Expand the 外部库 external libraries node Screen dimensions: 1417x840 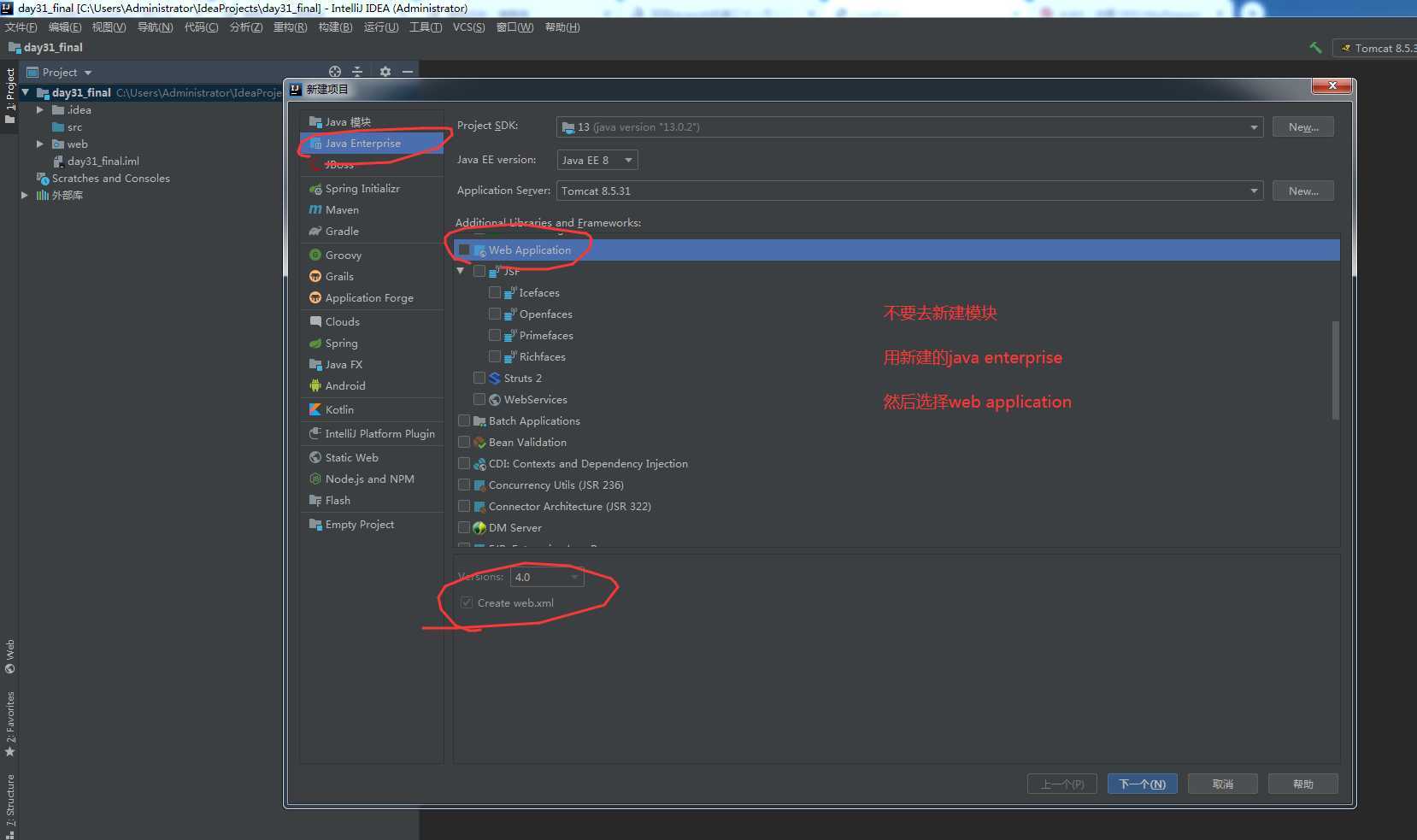pos(25,195)
